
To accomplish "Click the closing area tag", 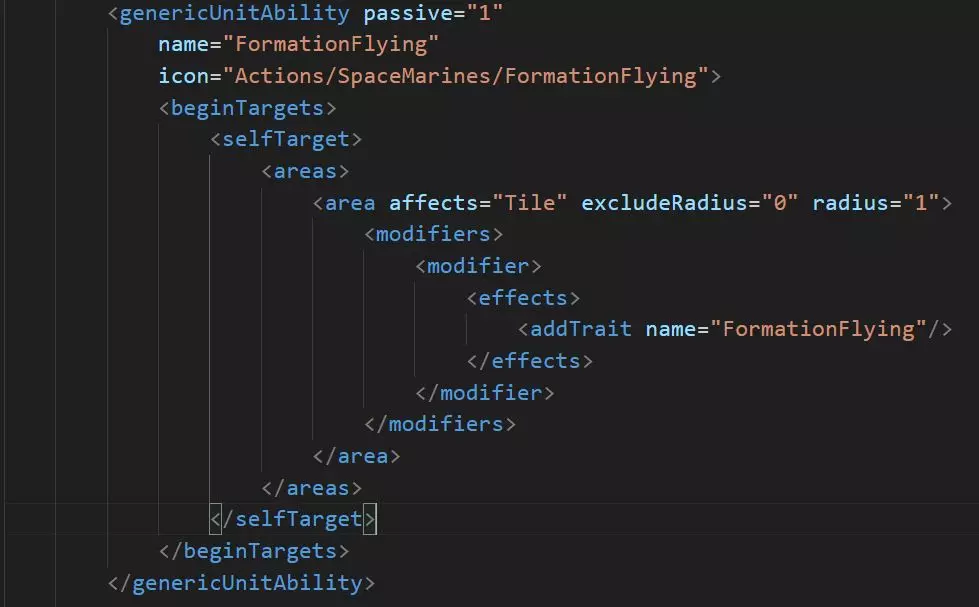I will 357,456.
